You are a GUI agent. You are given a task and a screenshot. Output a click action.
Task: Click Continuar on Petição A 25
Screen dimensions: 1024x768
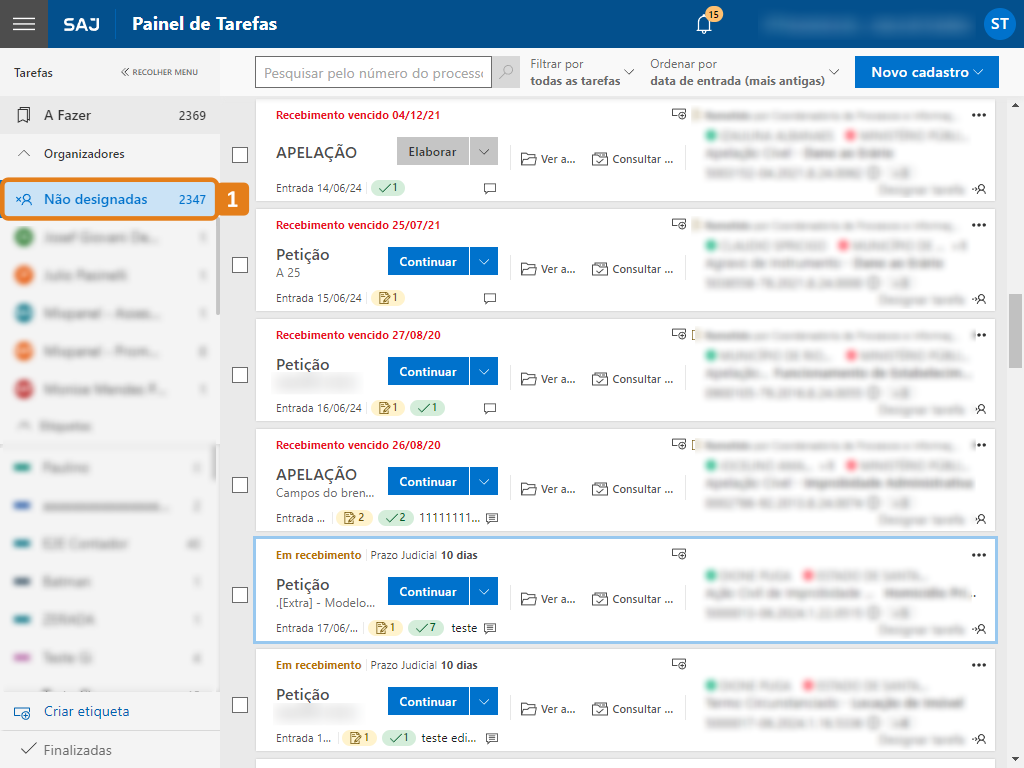[428, 262]
